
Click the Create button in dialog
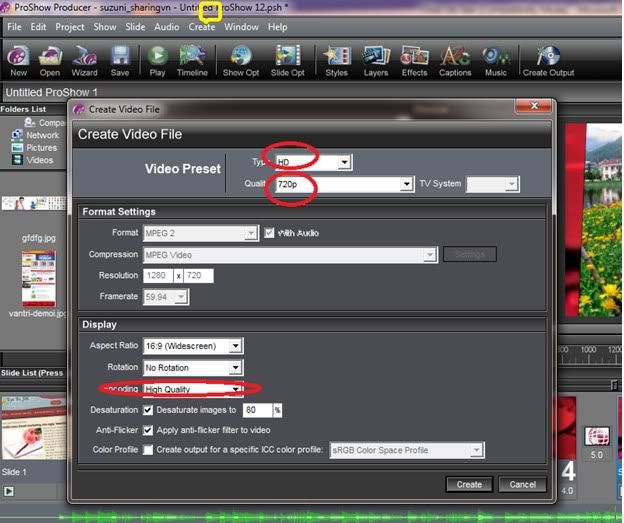tap(469, 484)
